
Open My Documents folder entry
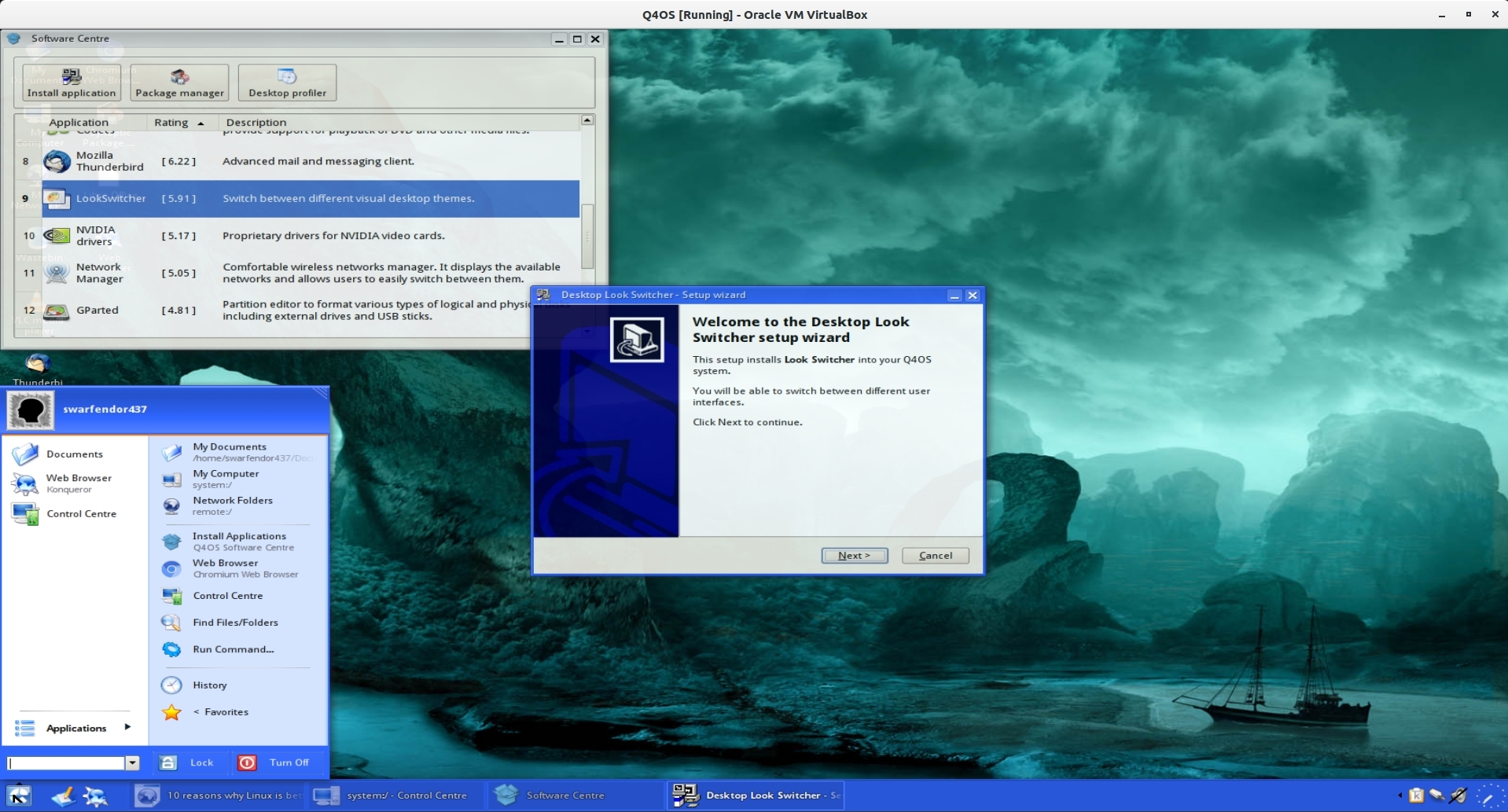click(238, 452)
